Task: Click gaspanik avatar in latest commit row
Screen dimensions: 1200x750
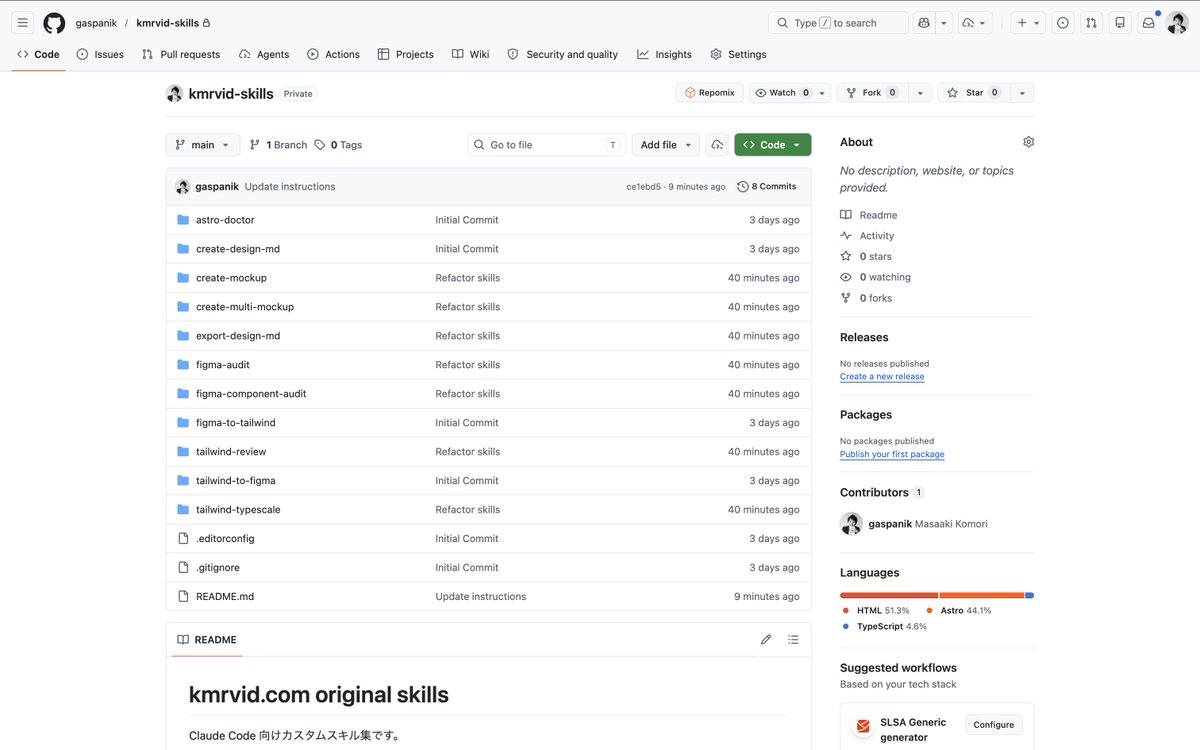Action: click(182, 187)
